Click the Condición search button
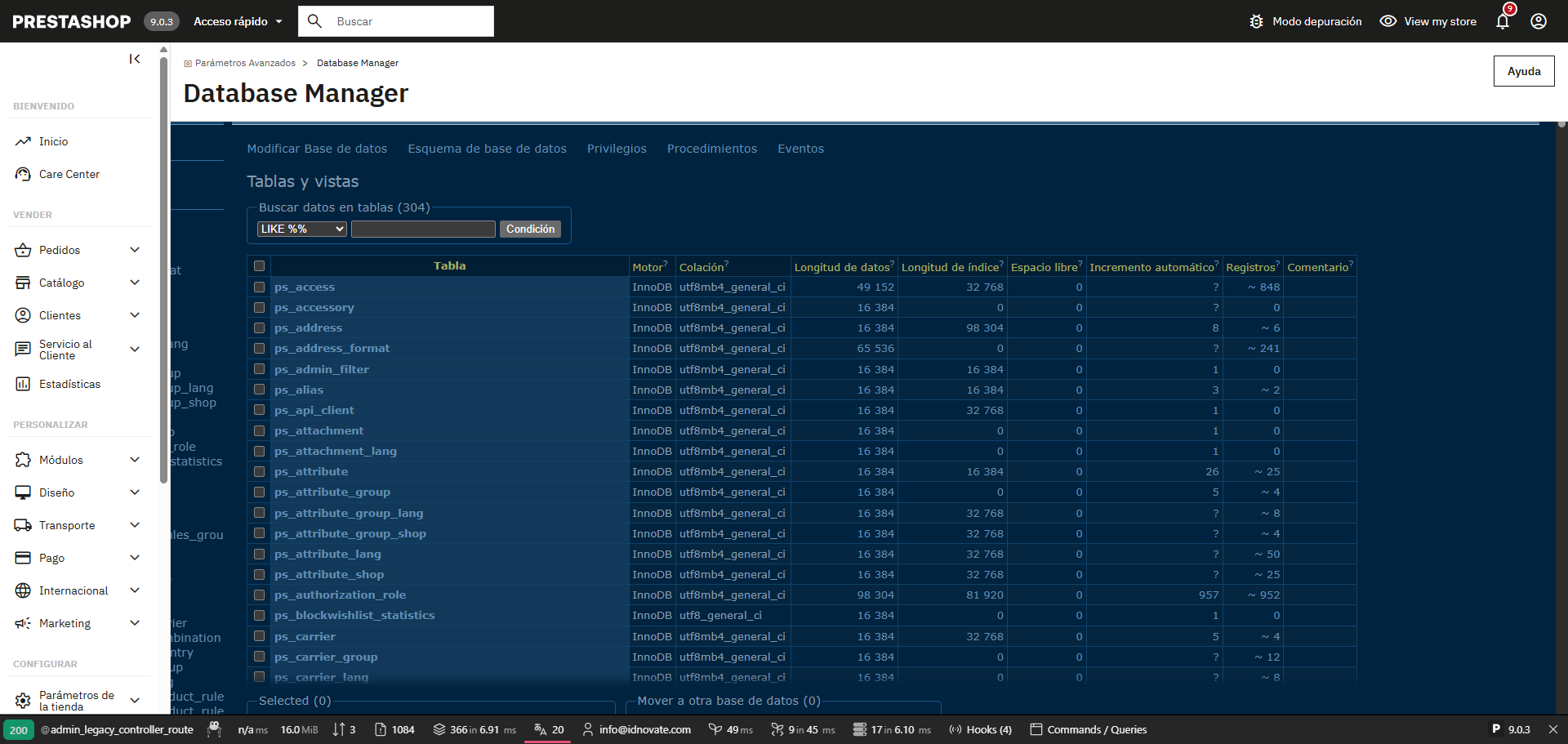Image resolution: width=1568 pixels, height=744 pixels. 531,229
